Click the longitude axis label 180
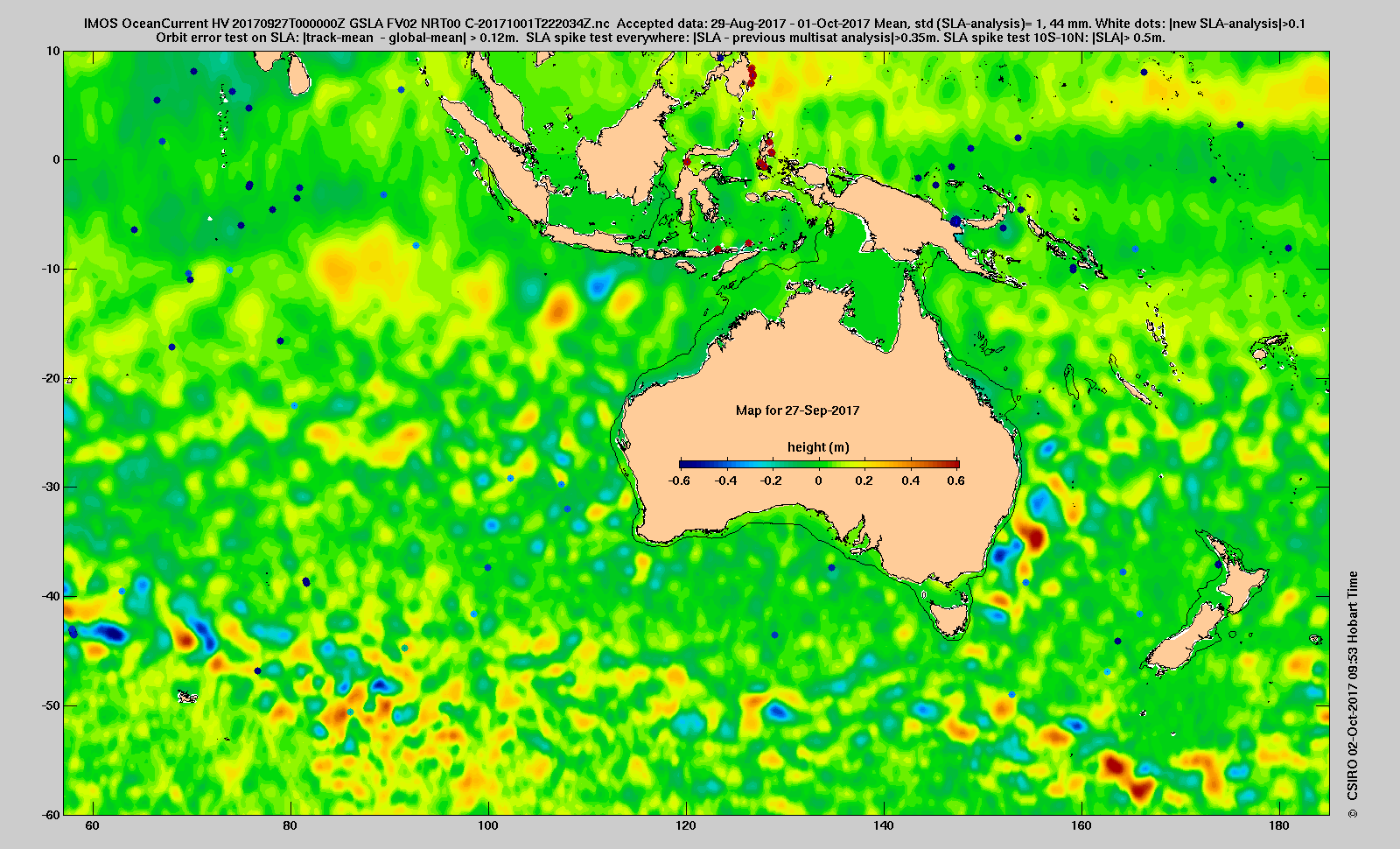 click(x=1279, y=825)
